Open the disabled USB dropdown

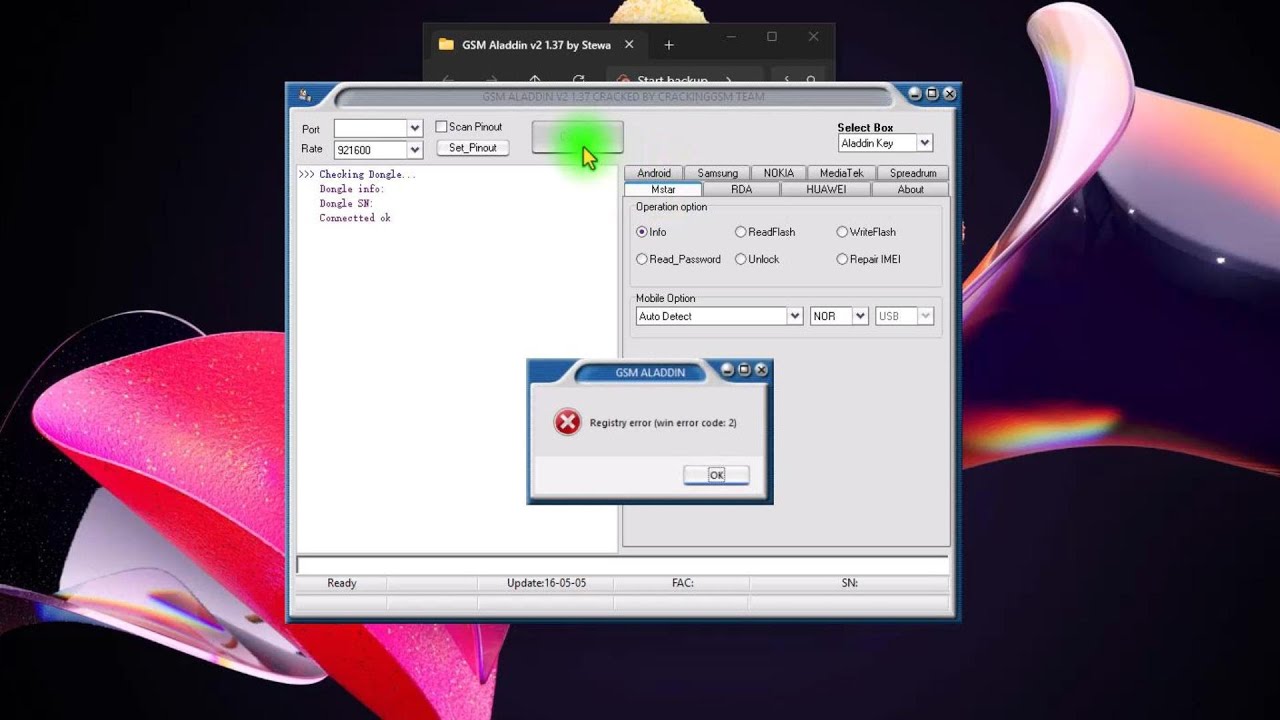point(926,316)
